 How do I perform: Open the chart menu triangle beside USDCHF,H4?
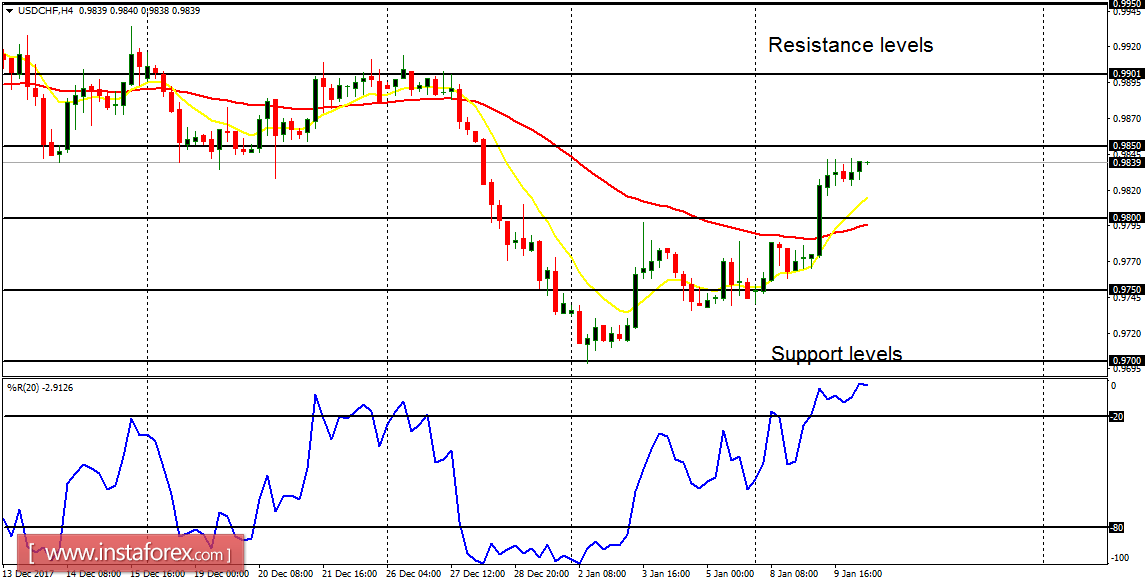(x=9, y=11)
